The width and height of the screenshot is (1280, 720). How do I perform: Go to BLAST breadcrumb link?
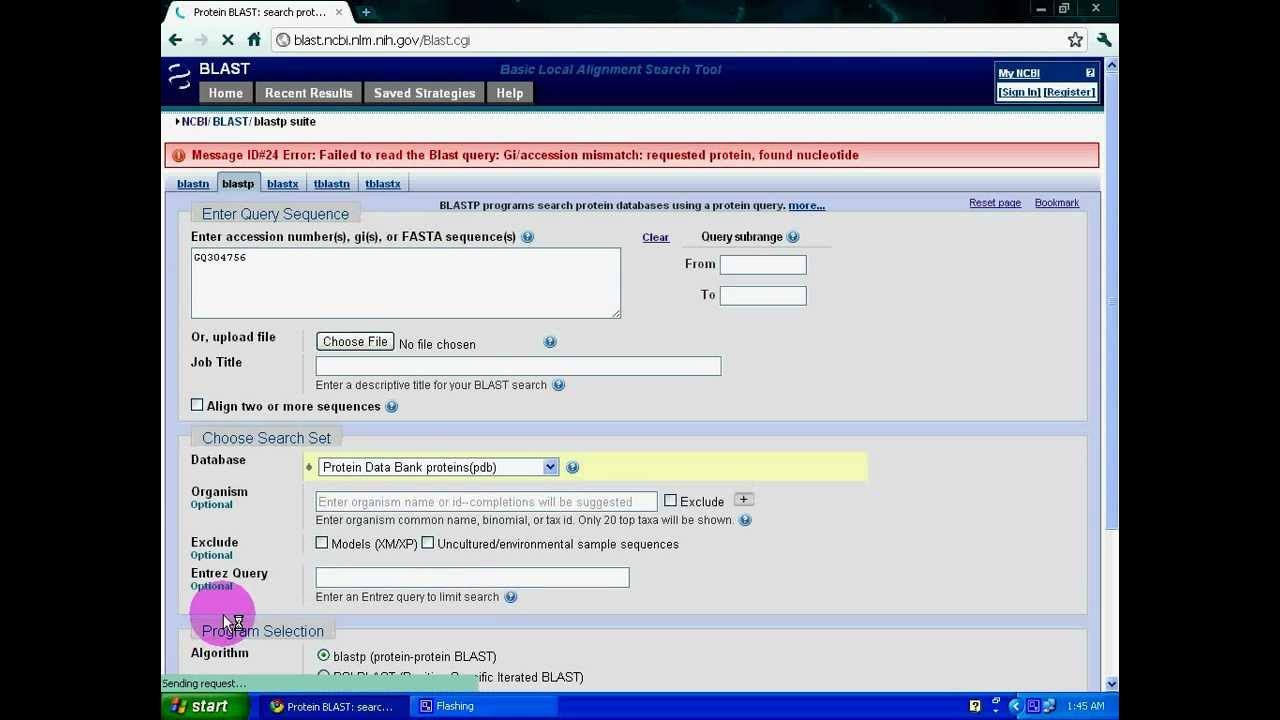tap(230, 122)
